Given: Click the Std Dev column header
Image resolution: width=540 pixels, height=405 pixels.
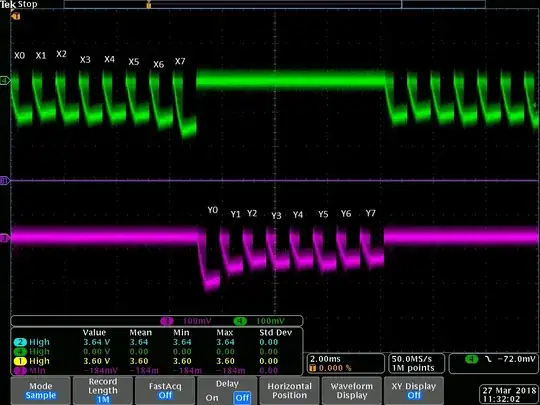Looking at the screenshot, I should coord(276,333).
